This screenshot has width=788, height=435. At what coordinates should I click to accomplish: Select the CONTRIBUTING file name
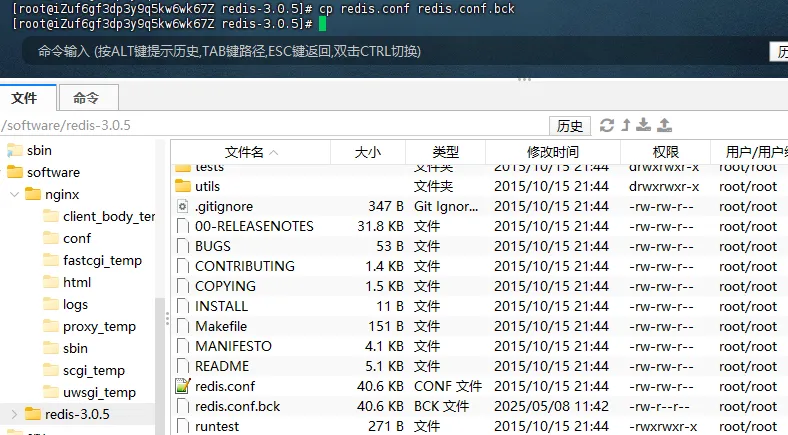pos(245,266)
